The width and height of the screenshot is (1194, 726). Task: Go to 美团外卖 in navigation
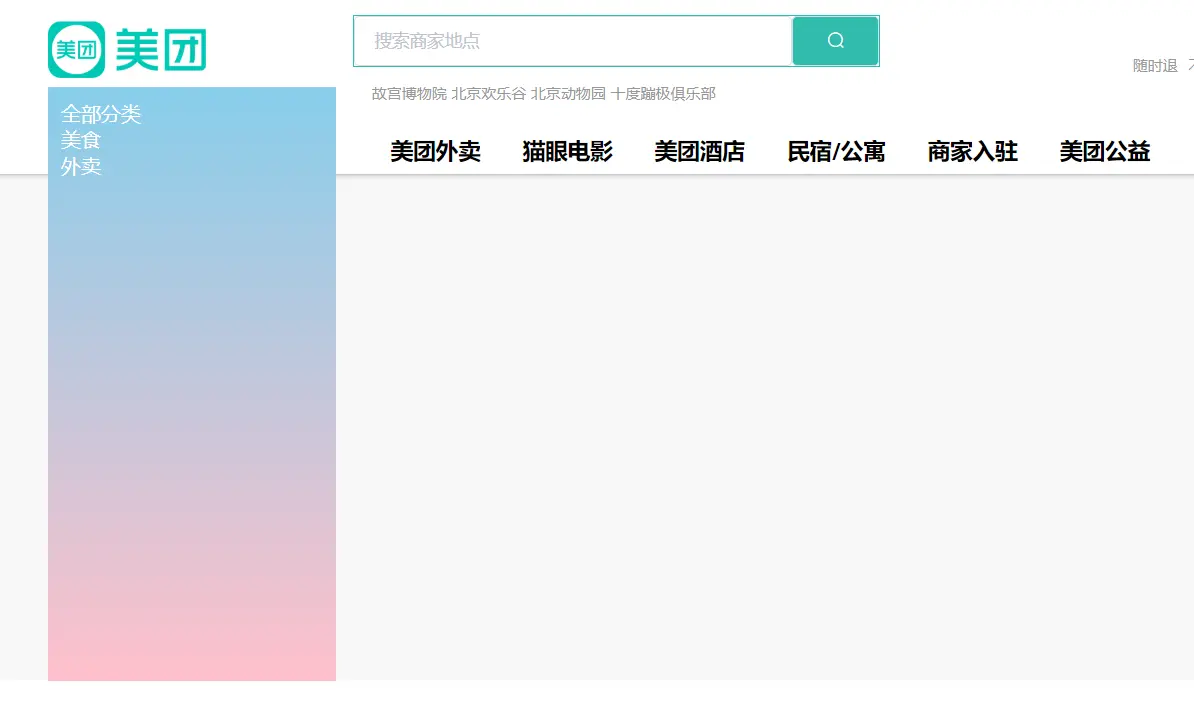[436, 152]
